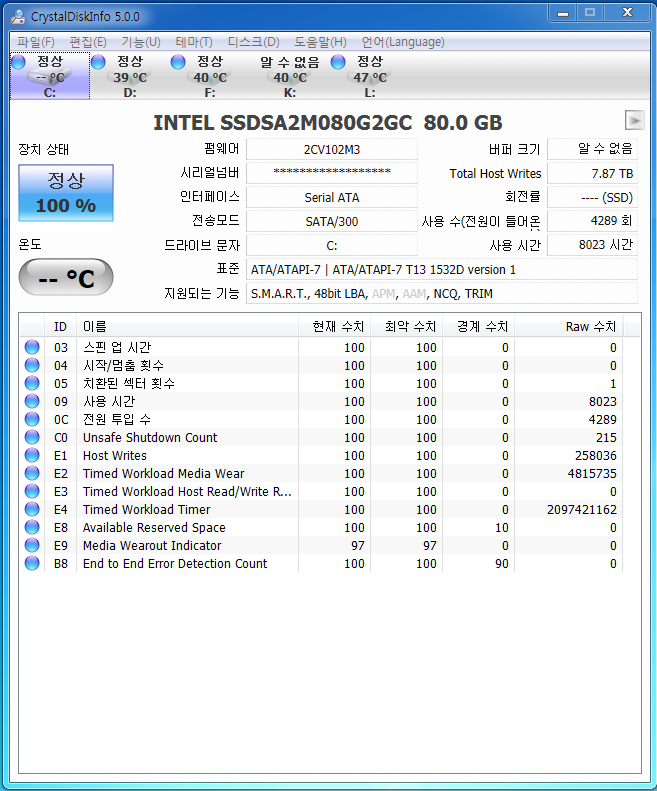
Task: Minimize the CrystalDiskInfo window
Action: tap(563, 13)
